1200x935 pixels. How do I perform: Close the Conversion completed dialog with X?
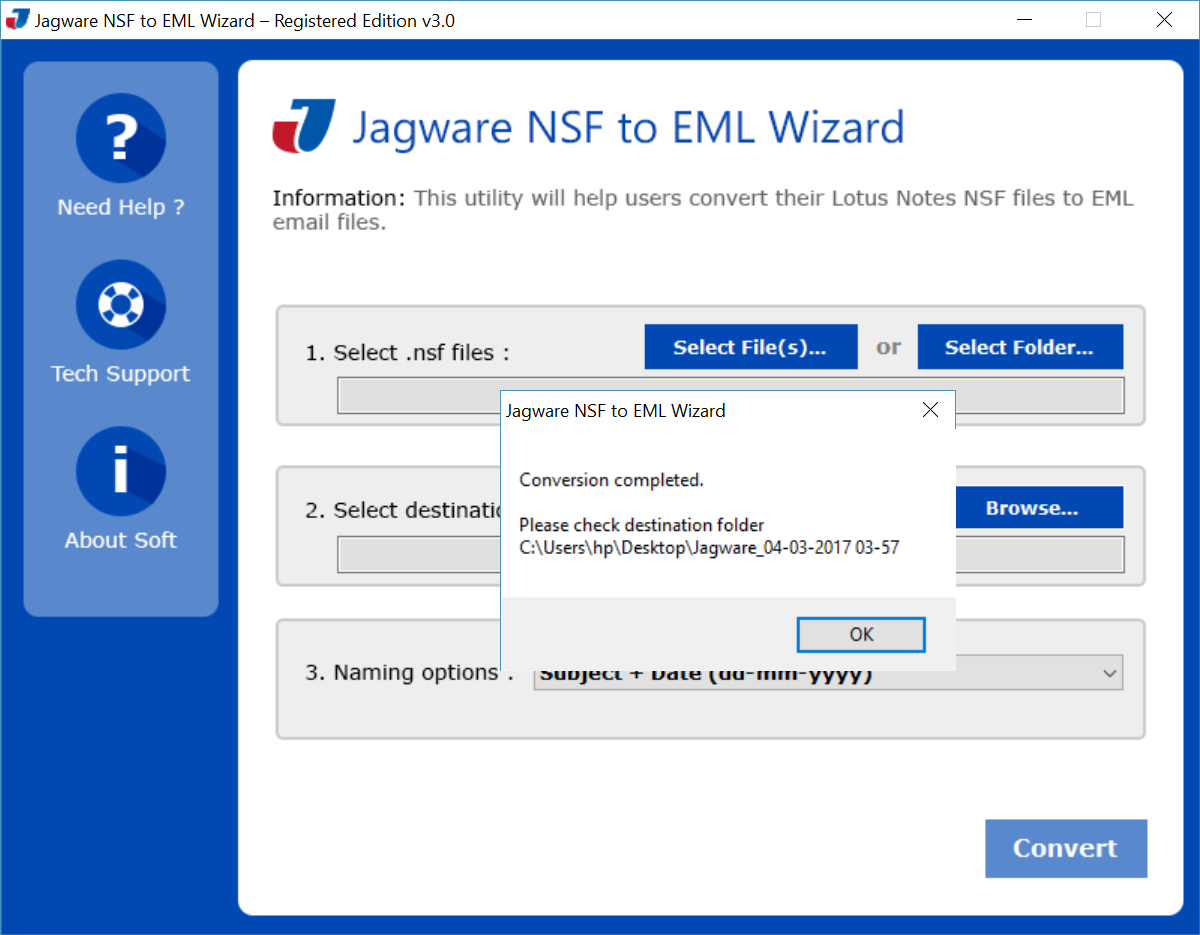point(930,410)
